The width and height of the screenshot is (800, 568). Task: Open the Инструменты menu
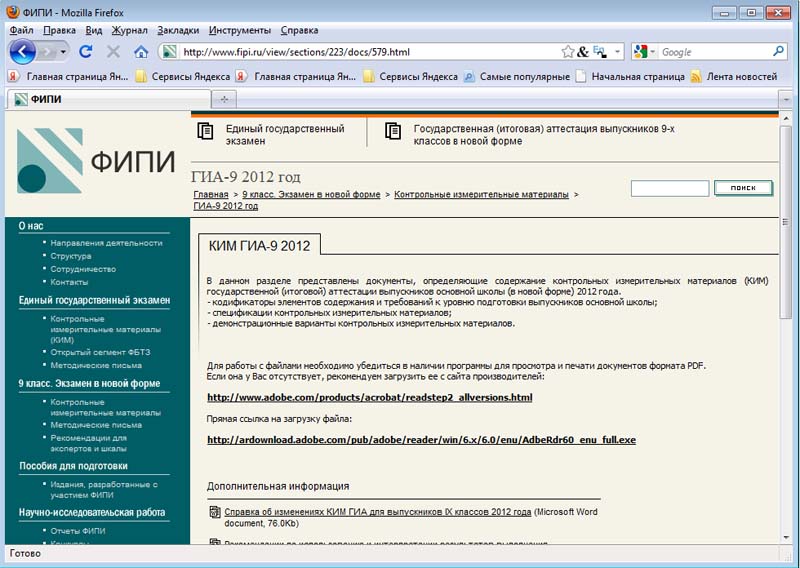click(240, 30)
